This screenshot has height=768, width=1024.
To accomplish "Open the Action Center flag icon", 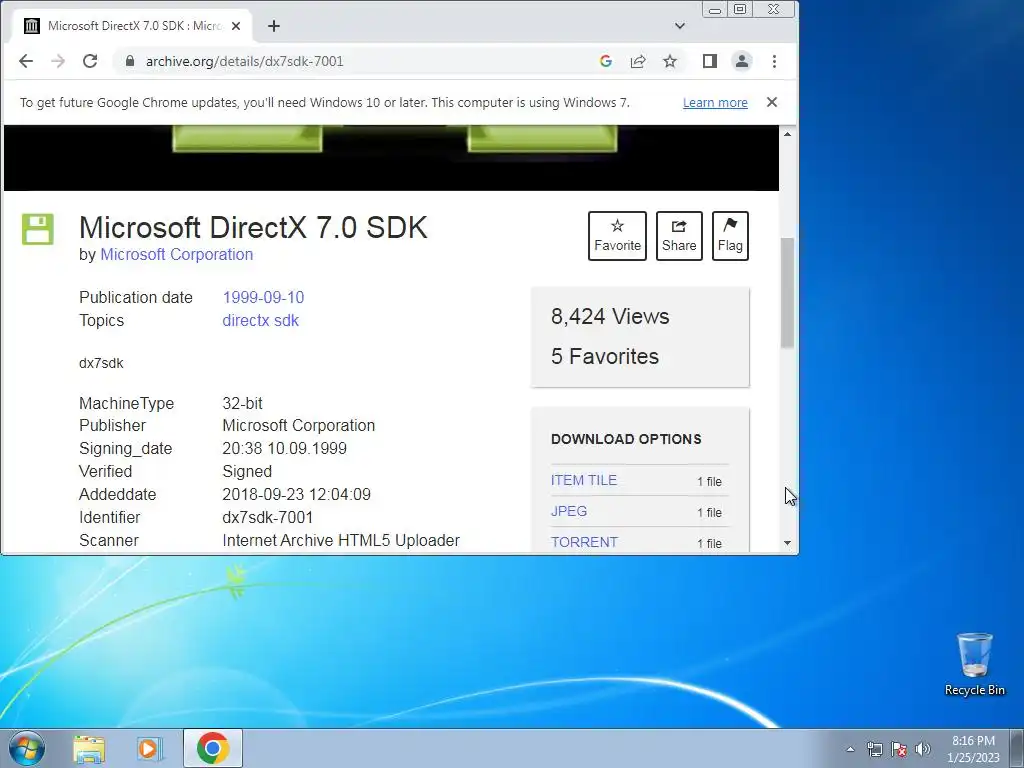I will 899,749.
